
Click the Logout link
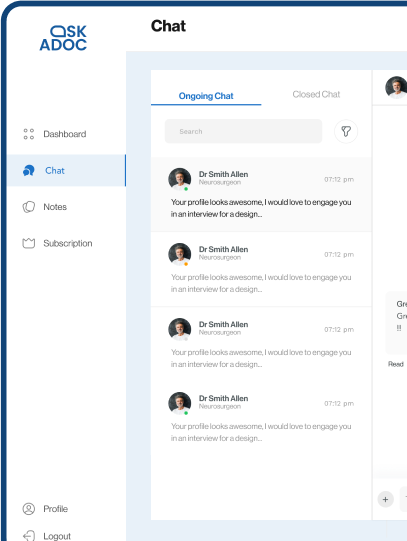pyautogui.click(x=57, y=536)
